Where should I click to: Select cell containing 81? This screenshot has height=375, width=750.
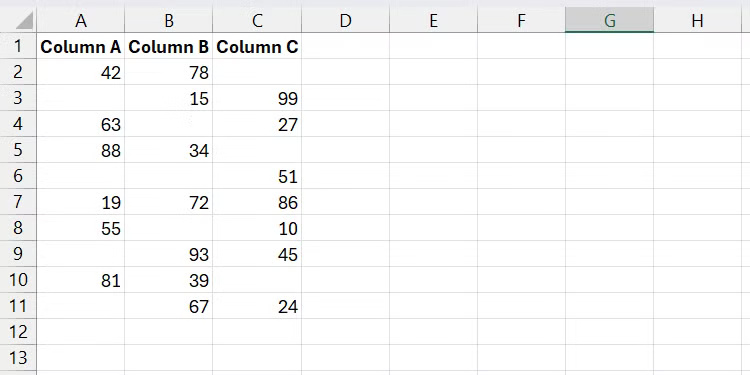tap(81, 280)
